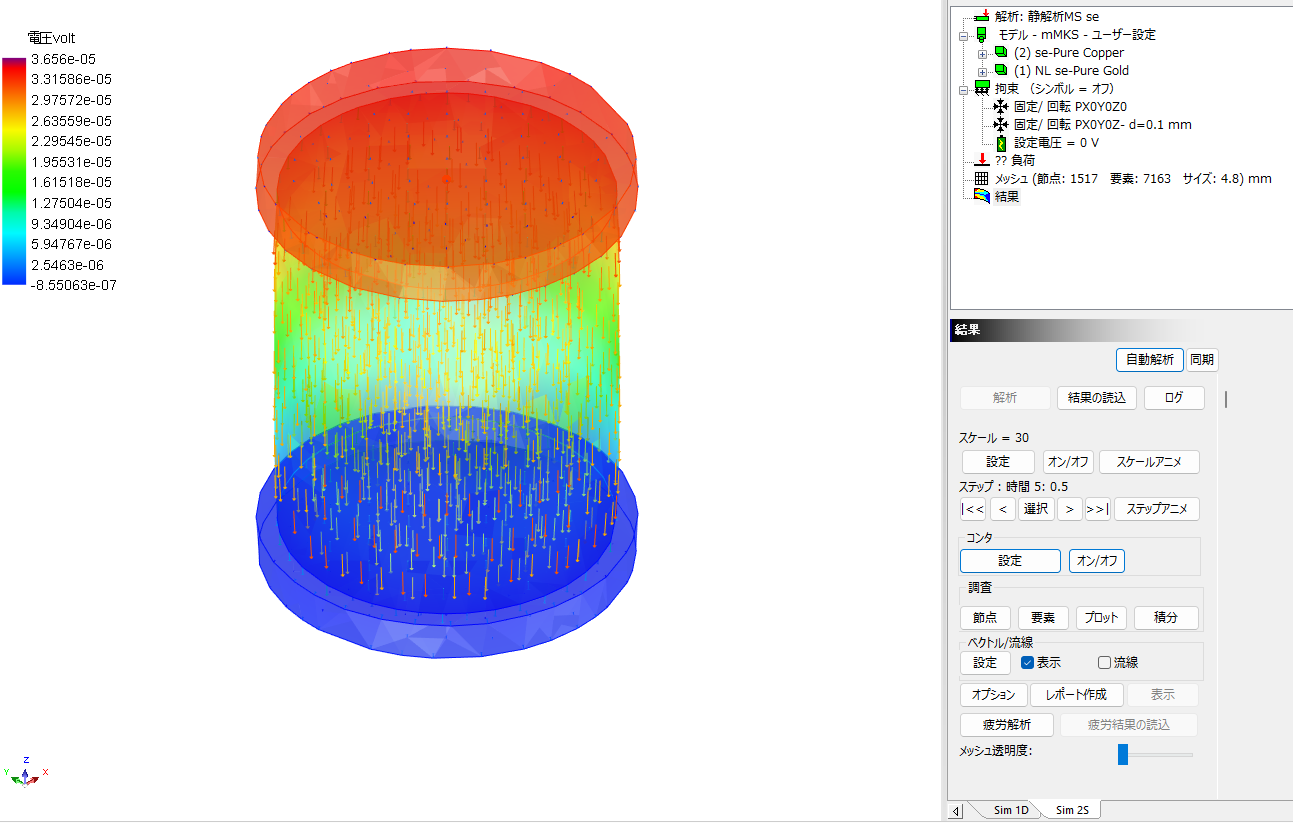
Task: Expand the se-Pure Copper tree node
Action: coord(982,53)
